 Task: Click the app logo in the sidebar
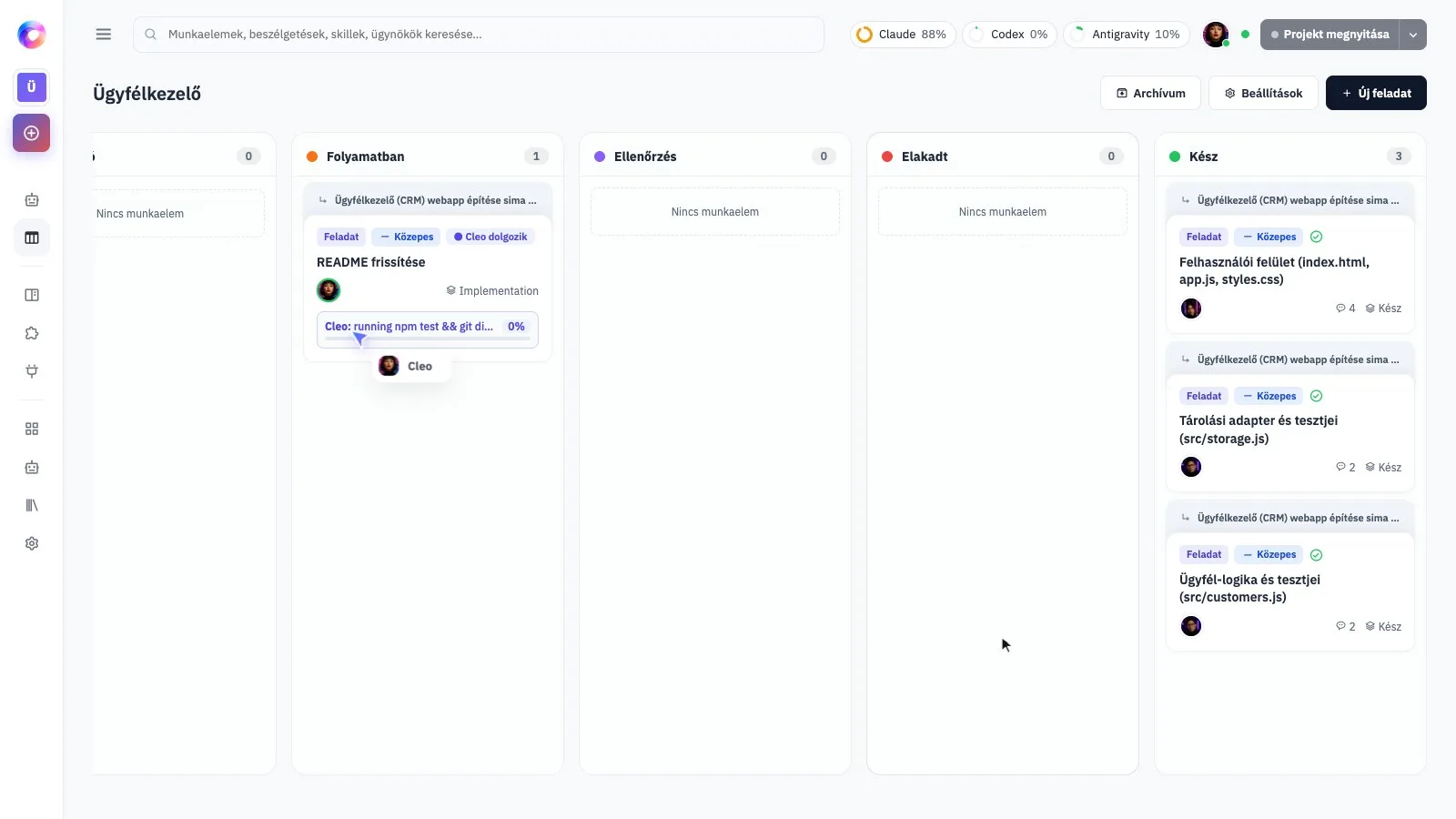click(32, 35)
